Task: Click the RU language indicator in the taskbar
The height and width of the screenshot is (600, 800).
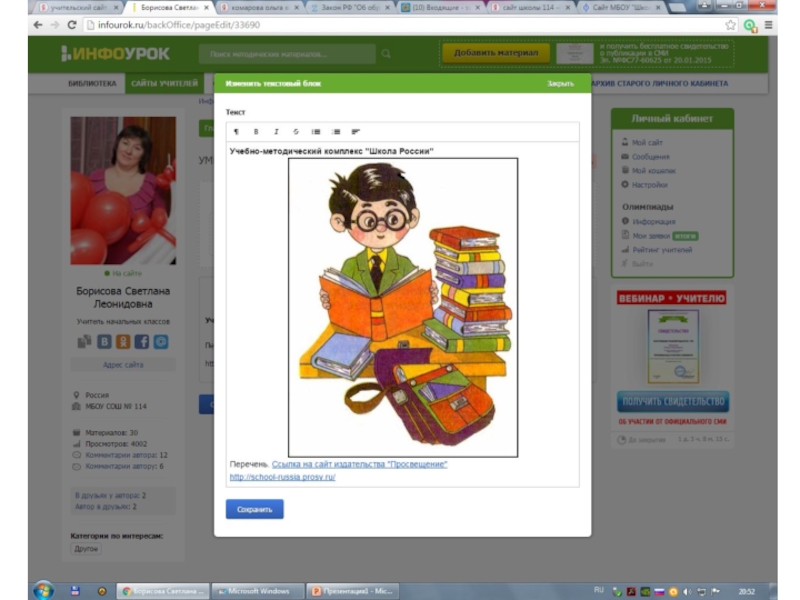Action: [599, 590]
